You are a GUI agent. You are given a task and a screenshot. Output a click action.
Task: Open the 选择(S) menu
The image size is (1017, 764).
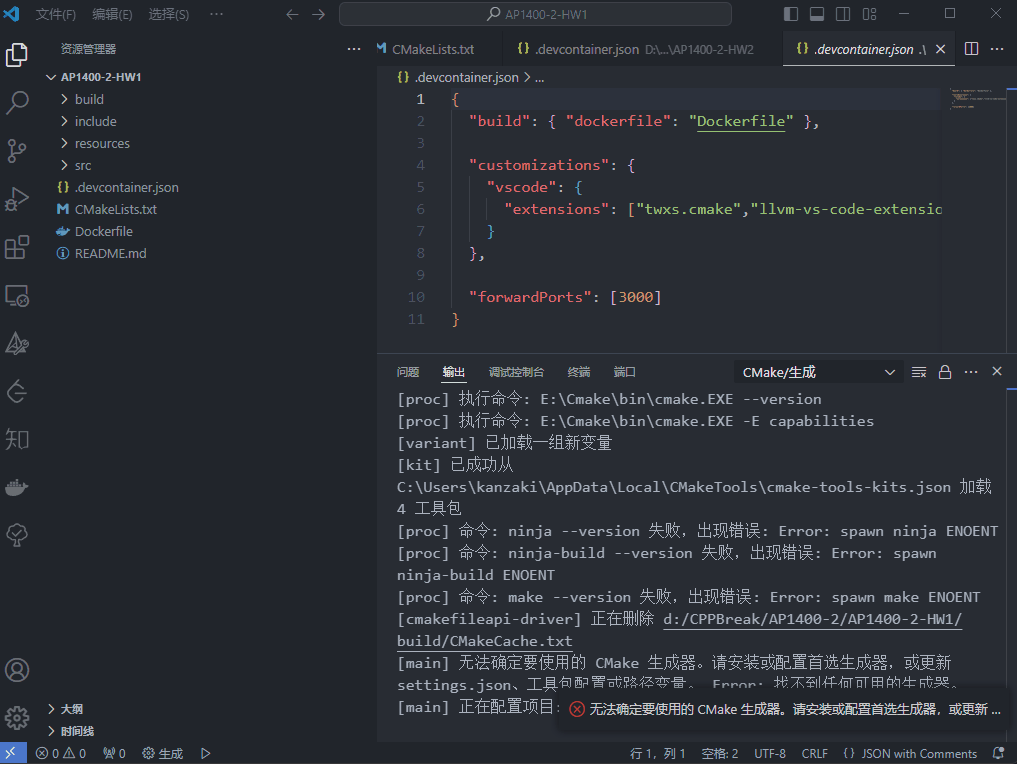[x=169, y=14]
